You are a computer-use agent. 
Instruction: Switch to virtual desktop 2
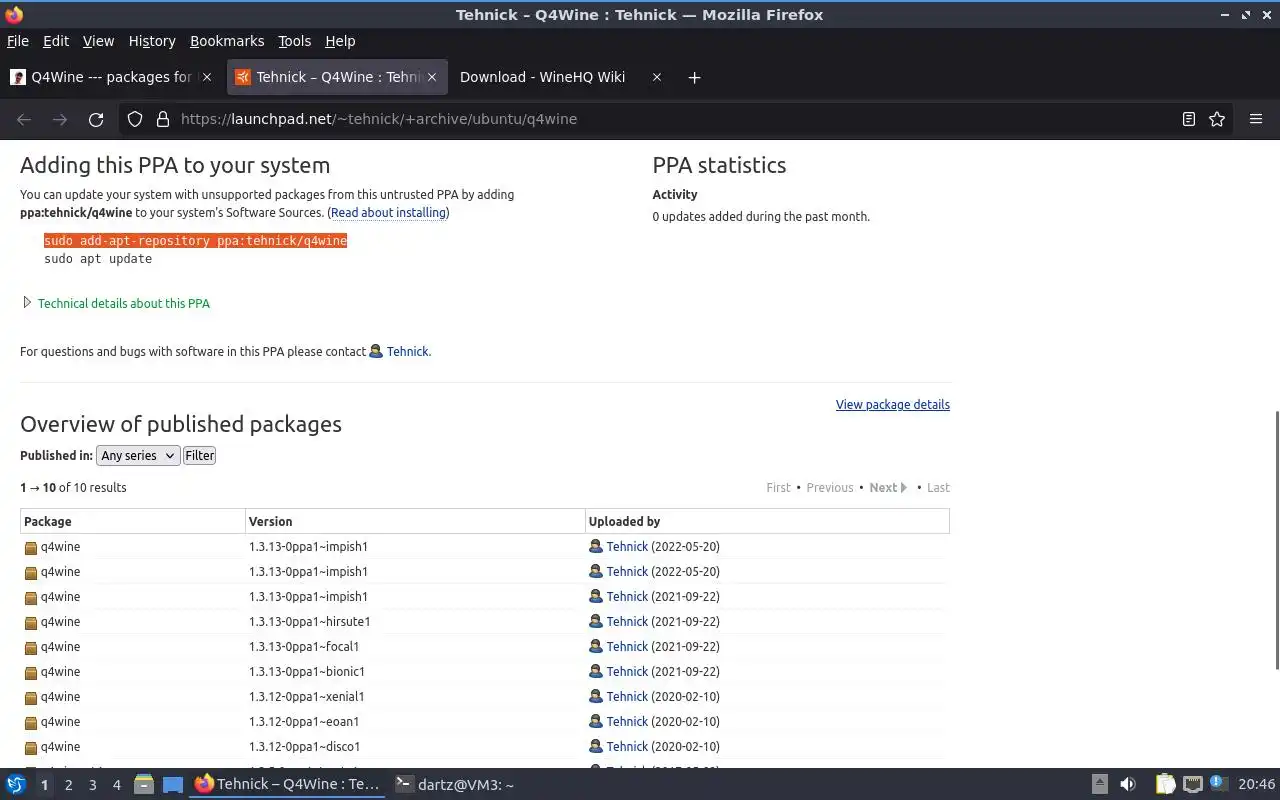click(68, 785)
